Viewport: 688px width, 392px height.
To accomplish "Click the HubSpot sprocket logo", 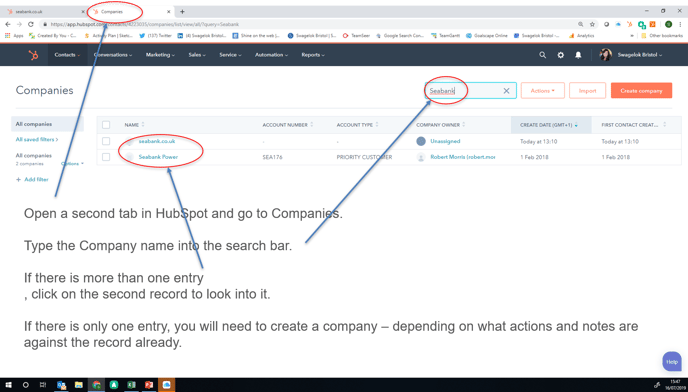I will (x=33, y=55).
